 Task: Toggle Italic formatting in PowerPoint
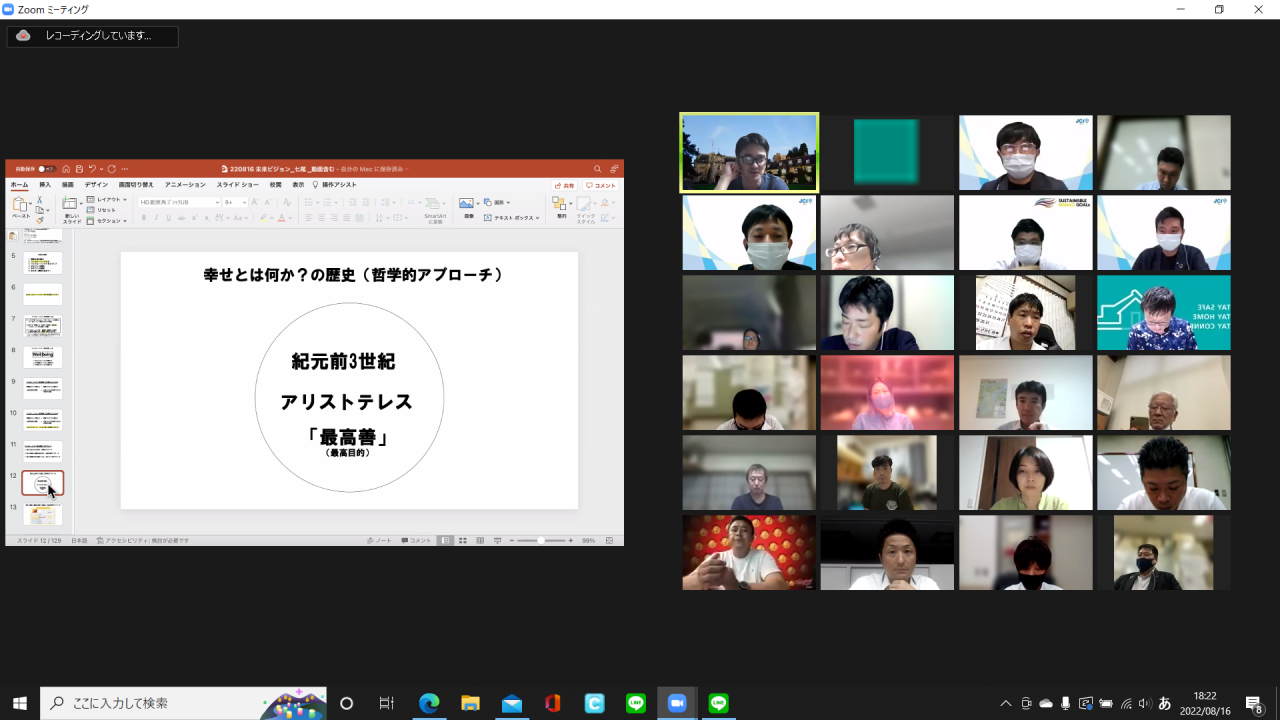[156, 218]
